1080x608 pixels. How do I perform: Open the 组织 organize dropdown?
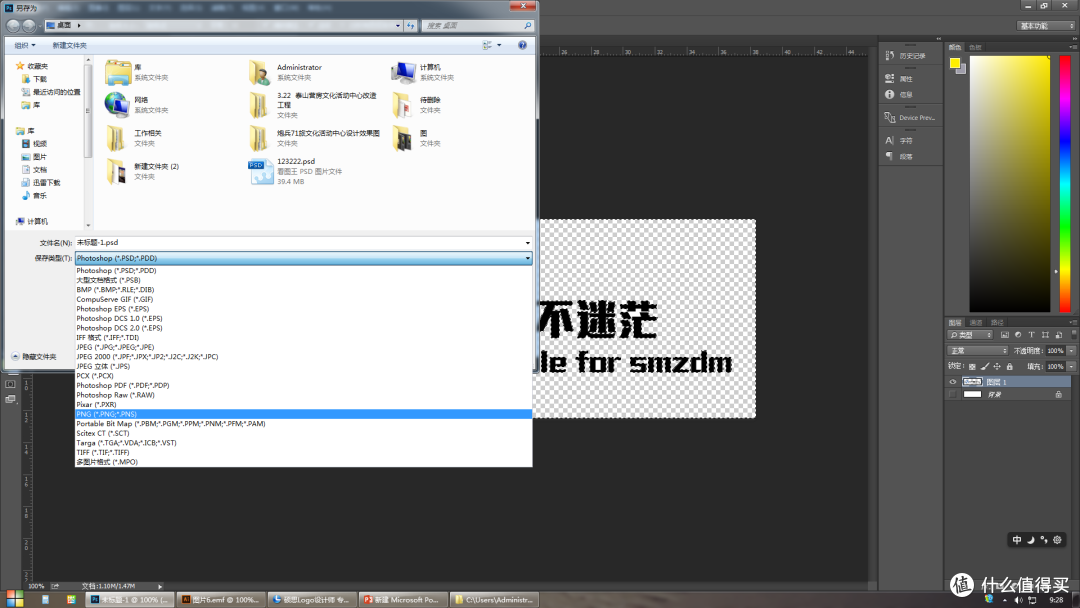(x=25, y=45)
